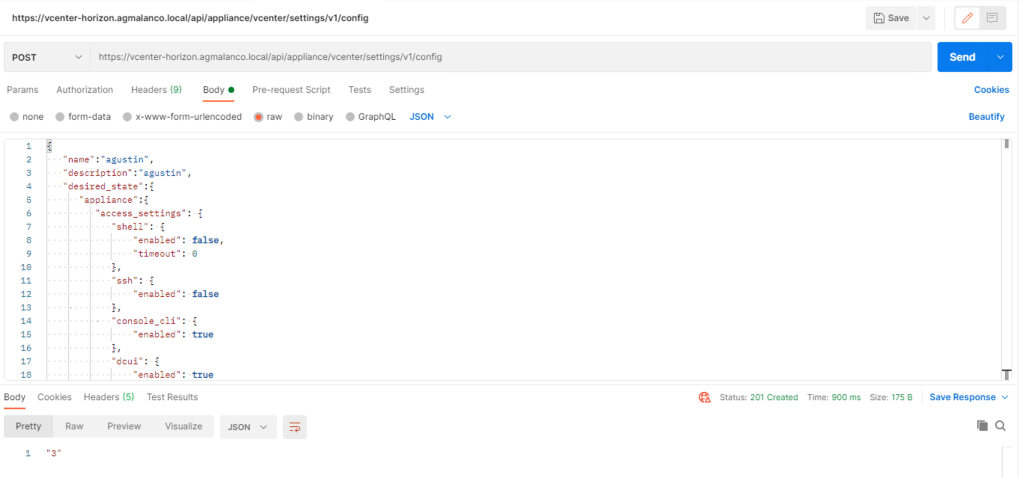
Task: Click the "description":"agustin" line
Action: click(x=127, y=173)
